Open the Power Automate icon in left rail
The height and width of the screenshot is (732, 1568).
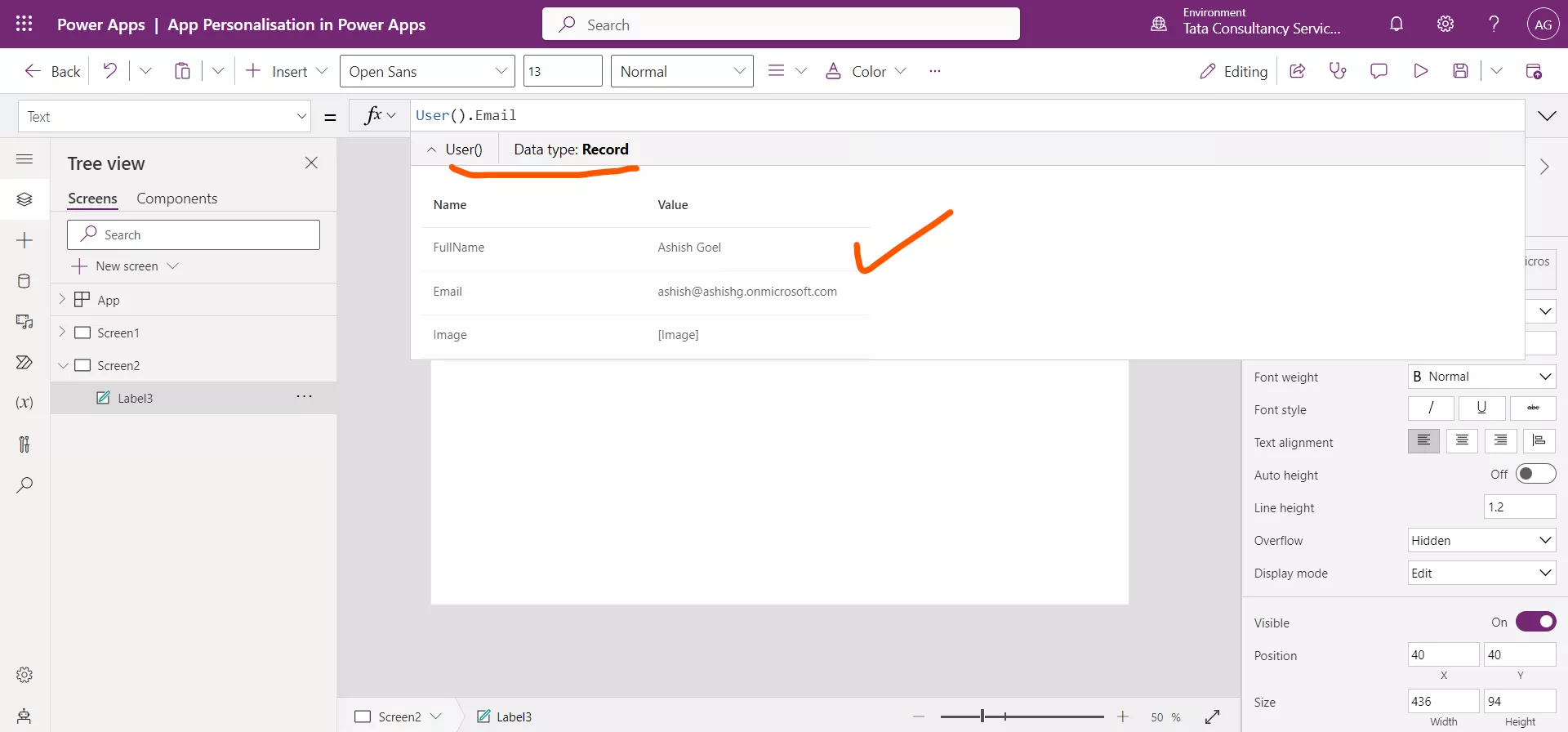(24, 362)
